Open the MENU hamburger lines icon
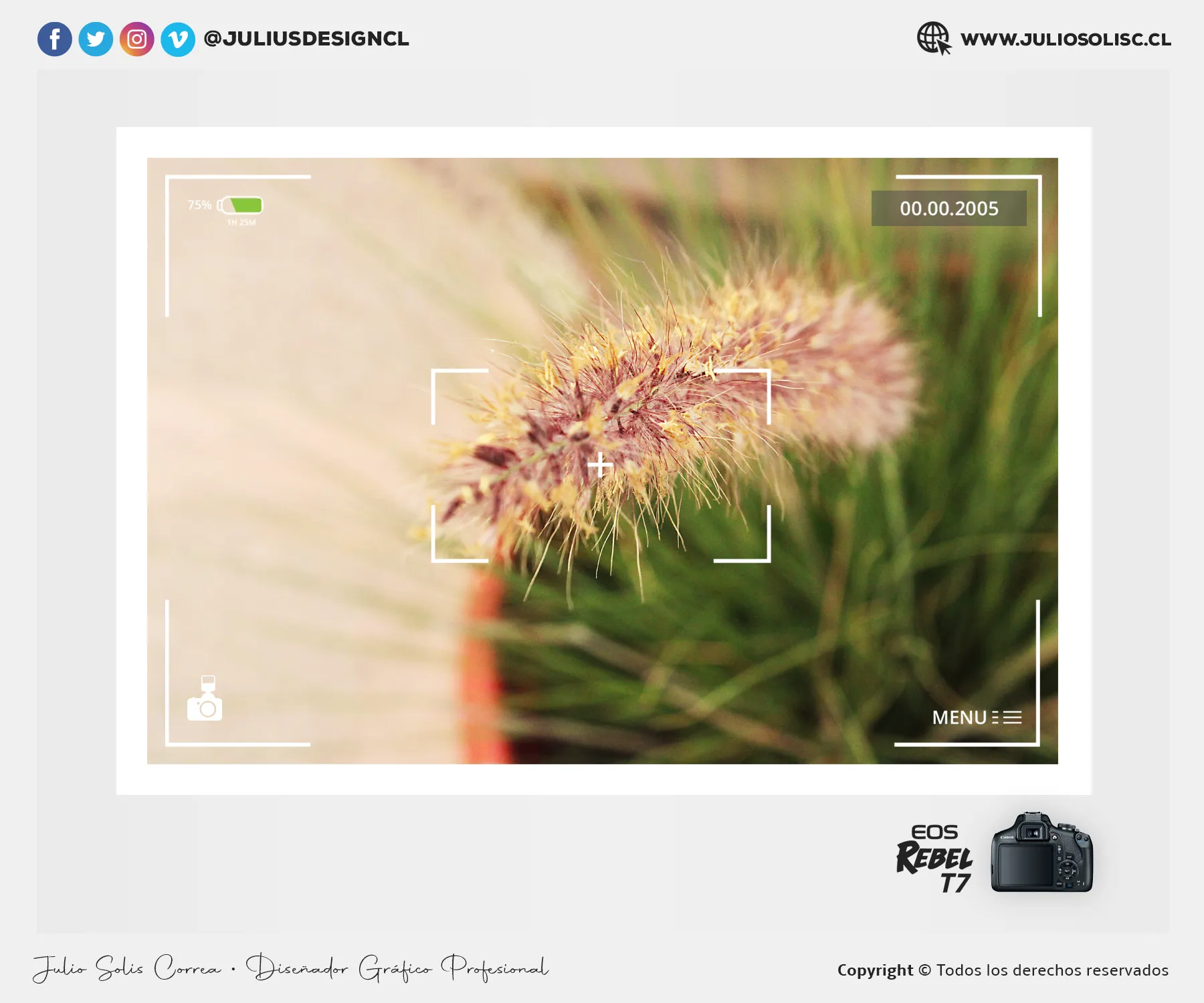The height and width of the screenshot is (1003, 1204). (1007, 716)
